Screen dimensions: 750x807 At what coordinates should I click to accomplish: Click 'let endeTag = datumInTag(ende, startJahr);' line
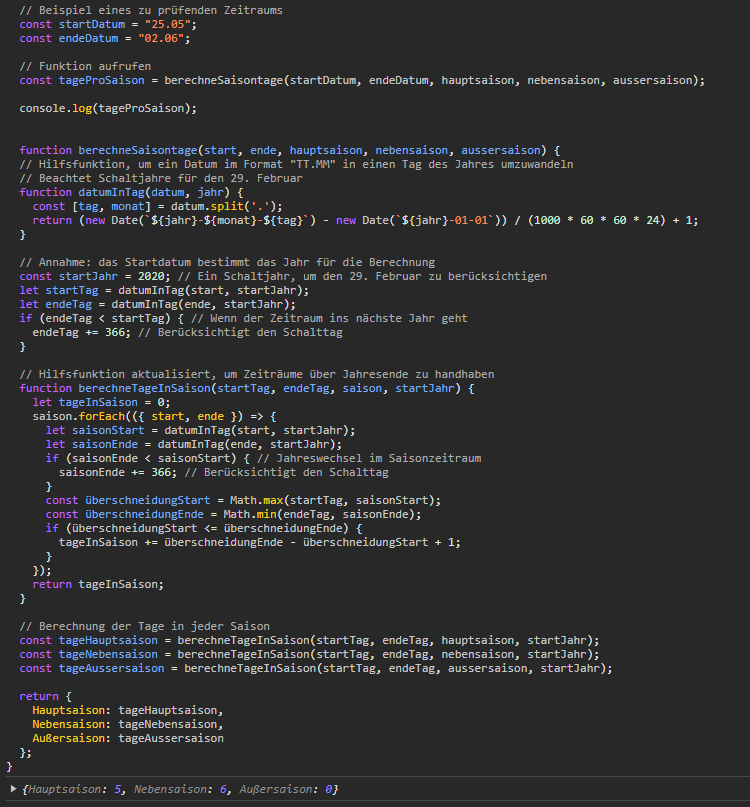point(158,304)
